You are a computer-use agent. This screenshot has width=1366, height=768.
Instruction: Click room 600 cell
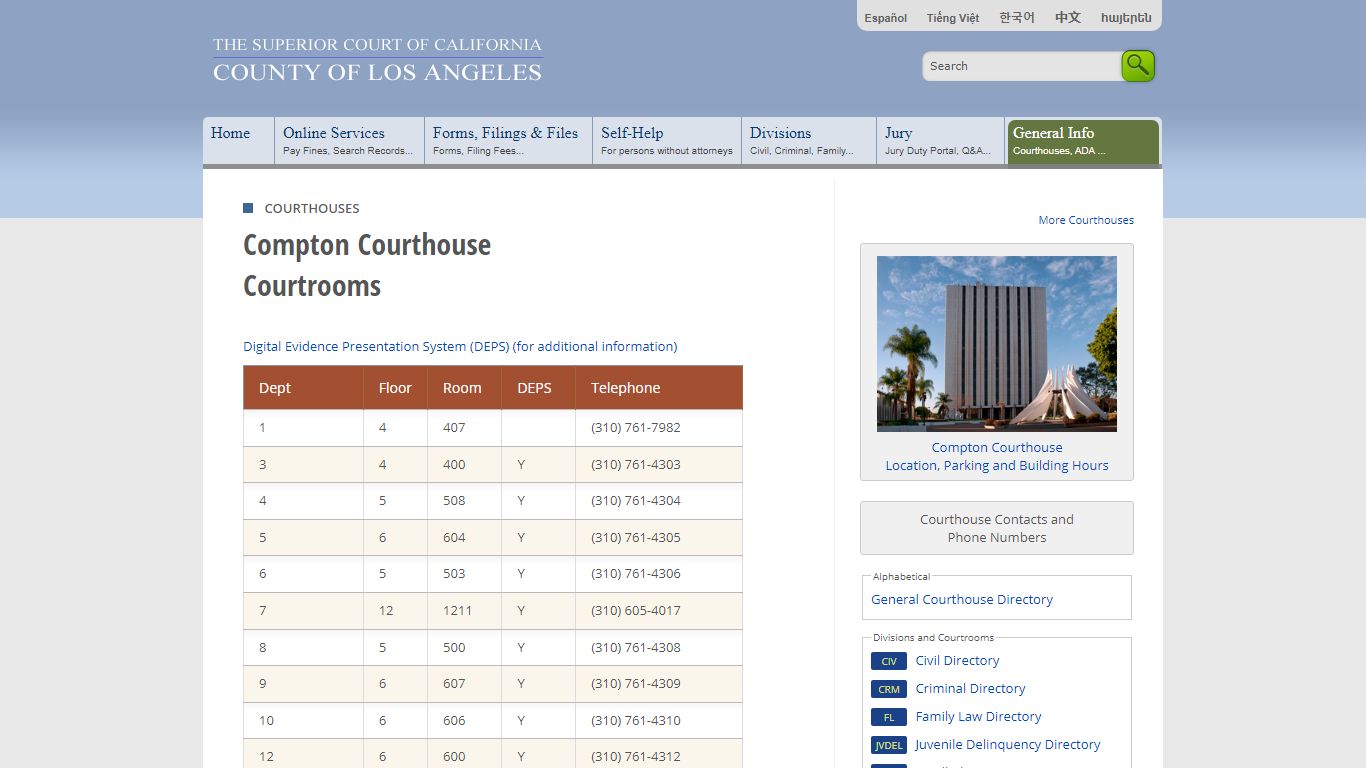click(464, 754)
